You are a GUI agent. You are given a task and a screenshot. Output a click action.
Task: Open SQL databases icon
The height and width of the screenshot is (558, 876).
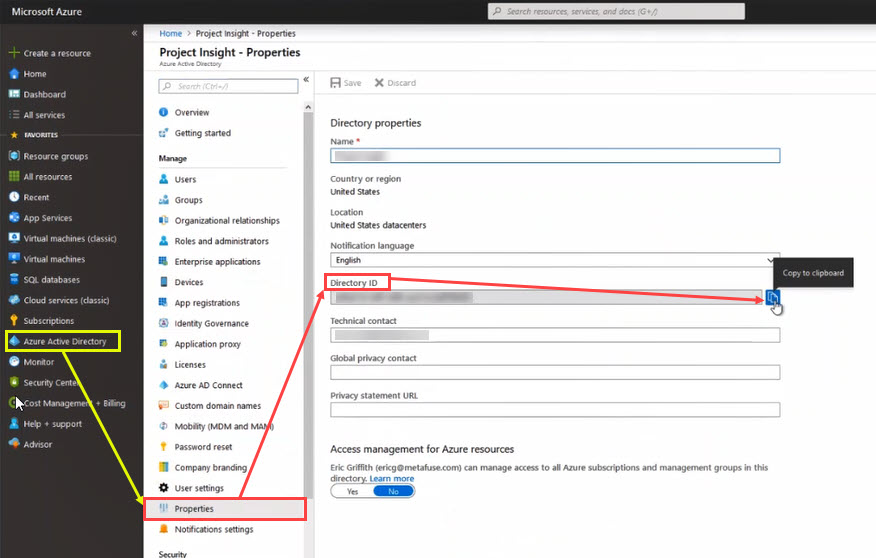click(x=14, y=279)
